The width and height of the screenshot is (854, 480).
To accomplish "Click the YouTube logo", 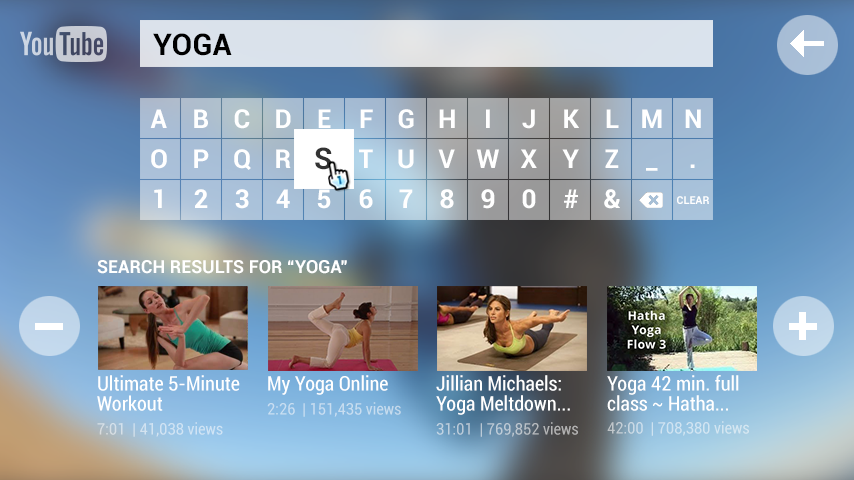I will tap(63, 44).
